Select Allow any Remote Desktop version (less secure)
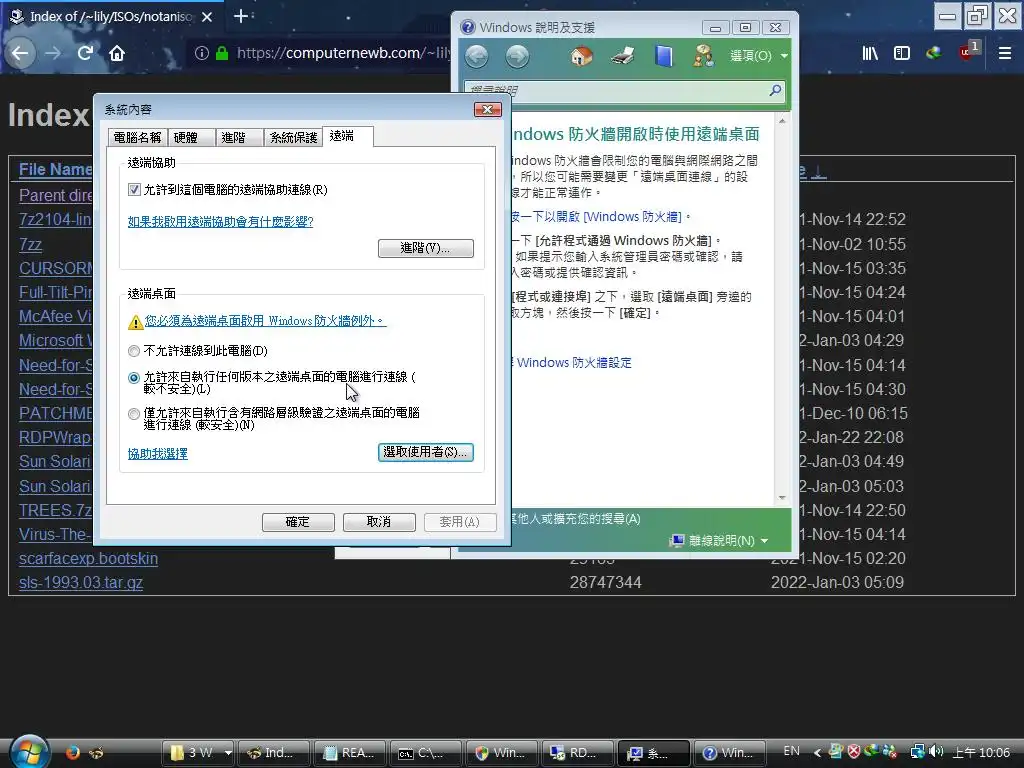 134,377
